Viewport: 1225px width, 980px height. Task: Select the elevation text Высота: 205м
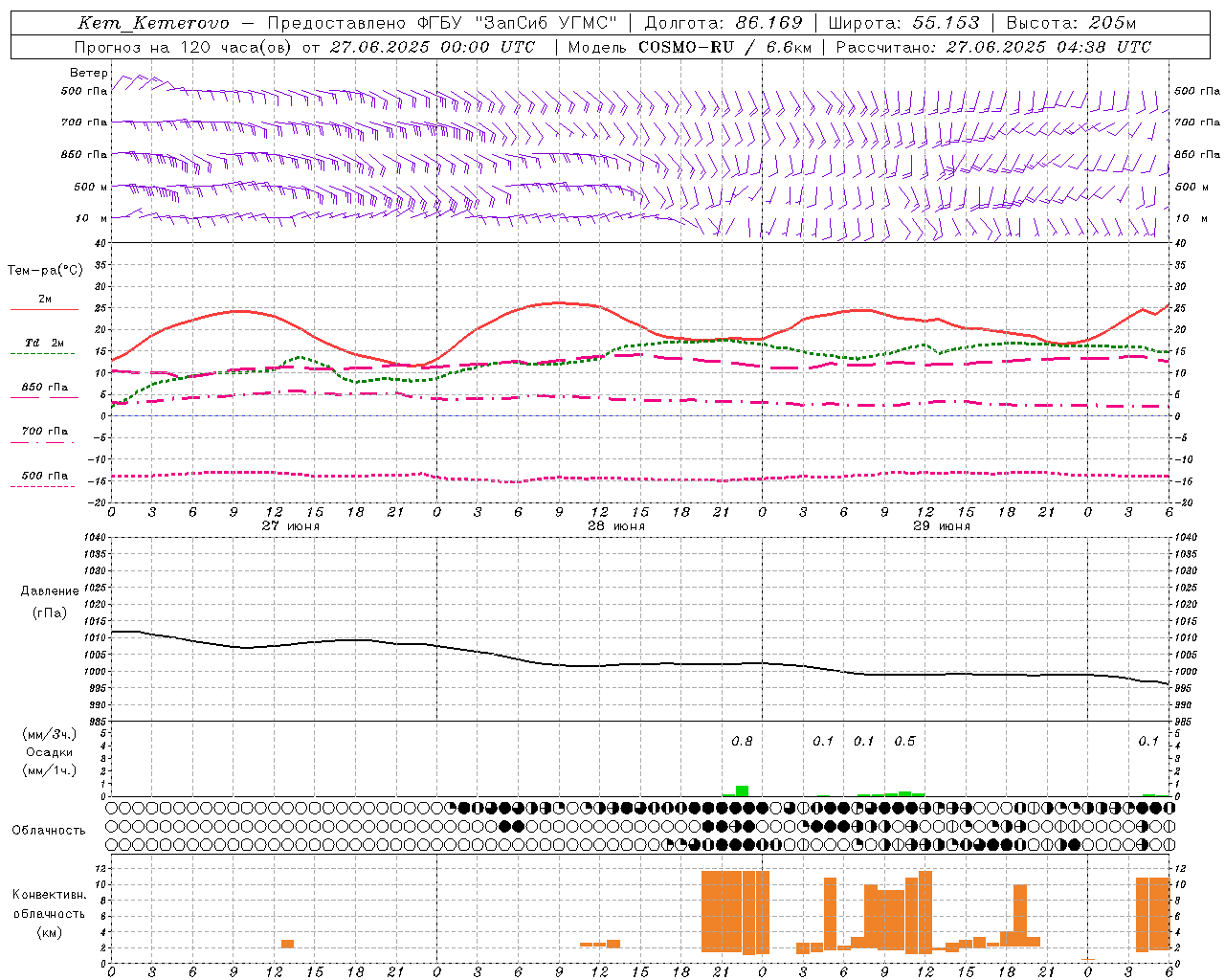pos(1071,23)
